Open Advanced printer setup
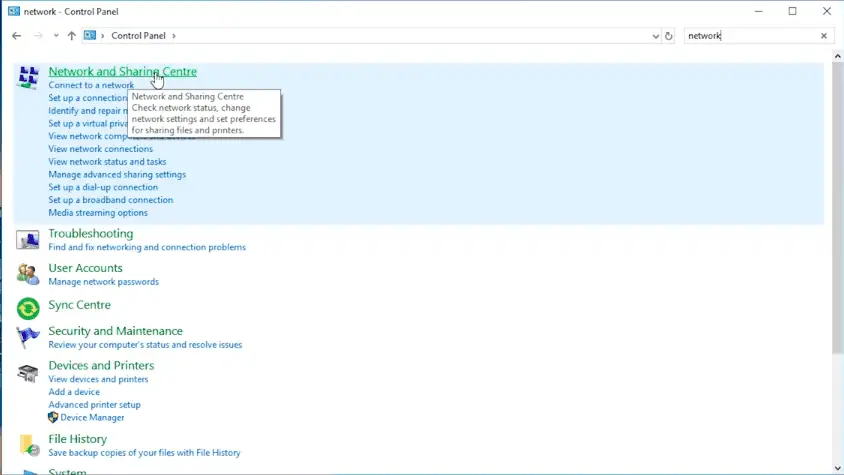 (94, 404)
